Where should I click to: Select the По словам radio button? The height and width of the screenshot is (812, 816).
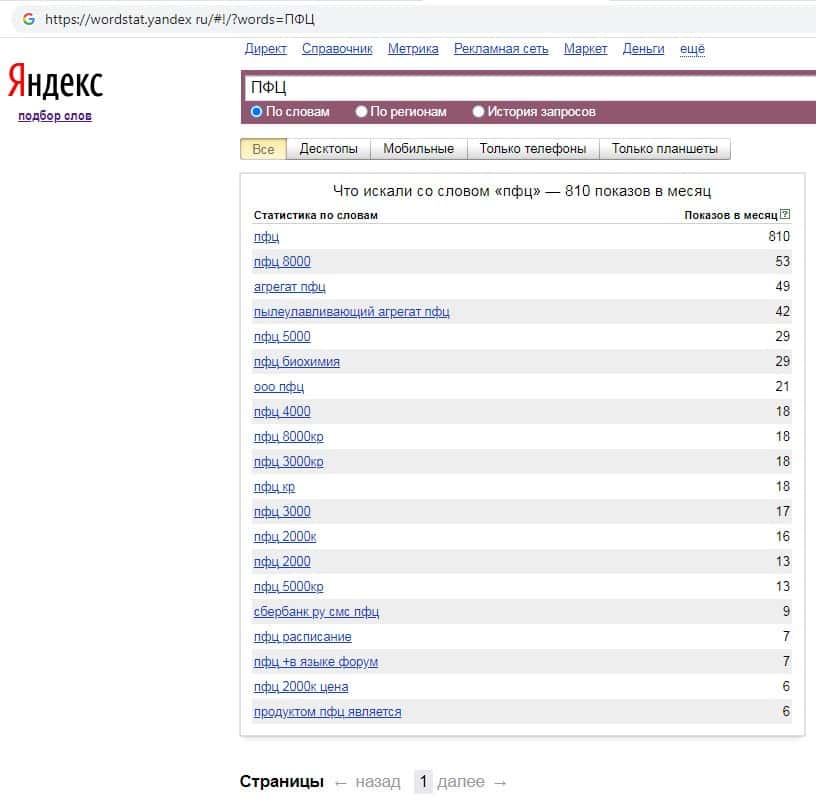[257, 112]
